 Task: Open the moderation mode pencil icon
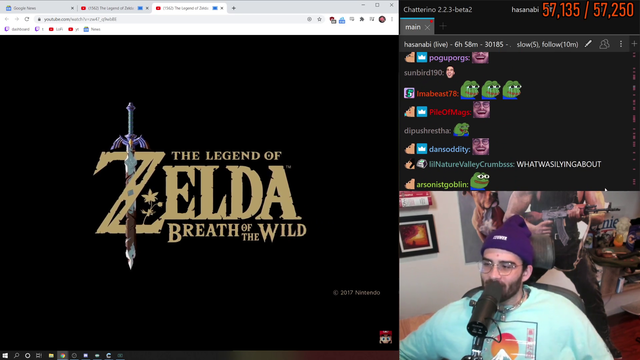click(588, 44)
